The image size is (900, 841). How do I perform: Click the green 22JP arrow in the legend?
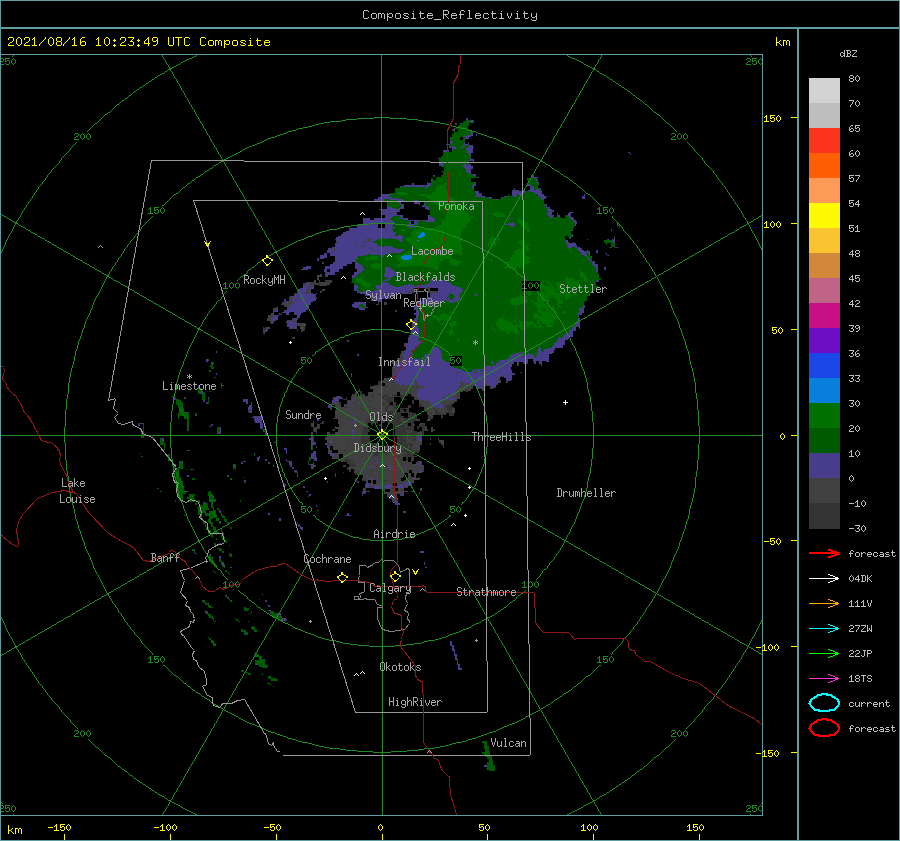point(824,653)
